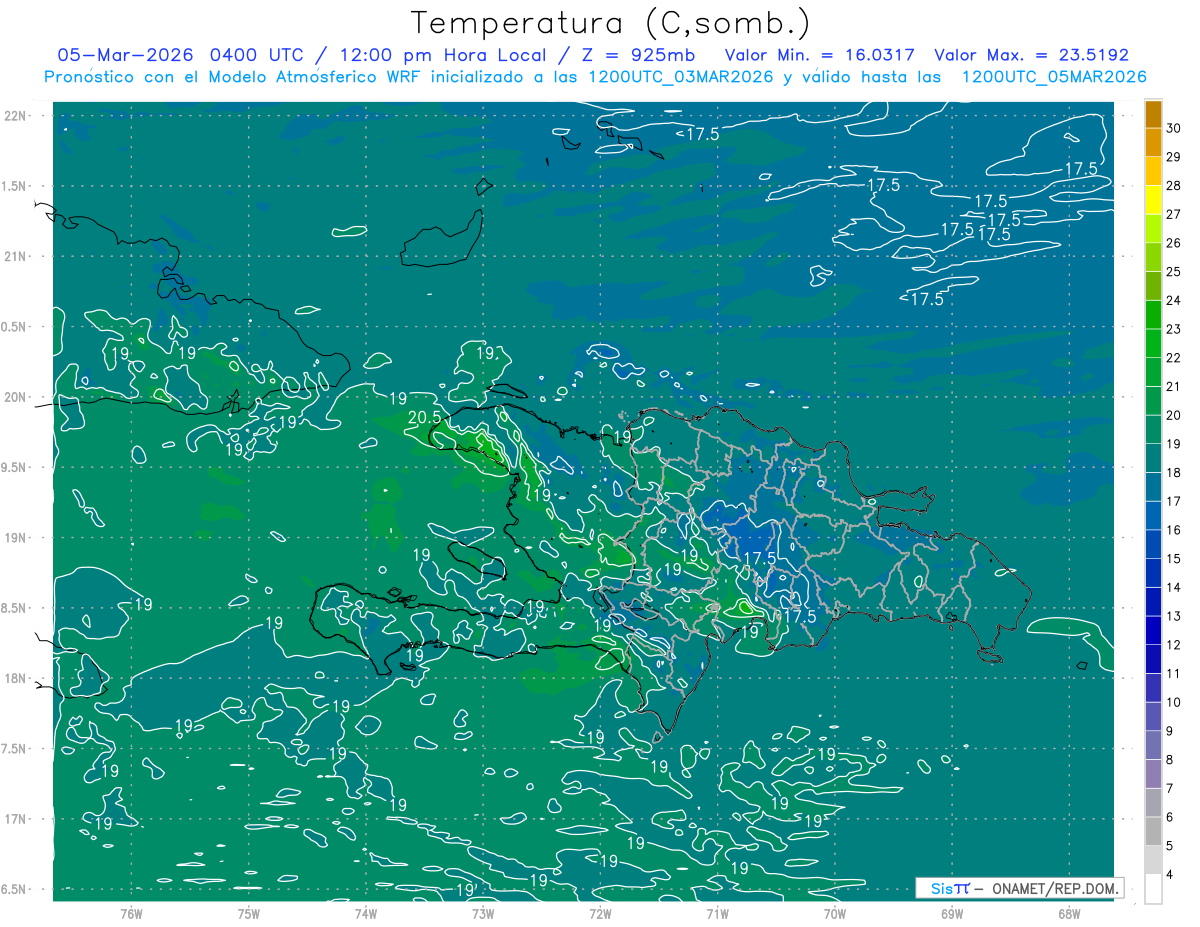Click the '76W' longitude axis label
The image size is (1200, 927).
pyautogui.click(x=131, y=913)
